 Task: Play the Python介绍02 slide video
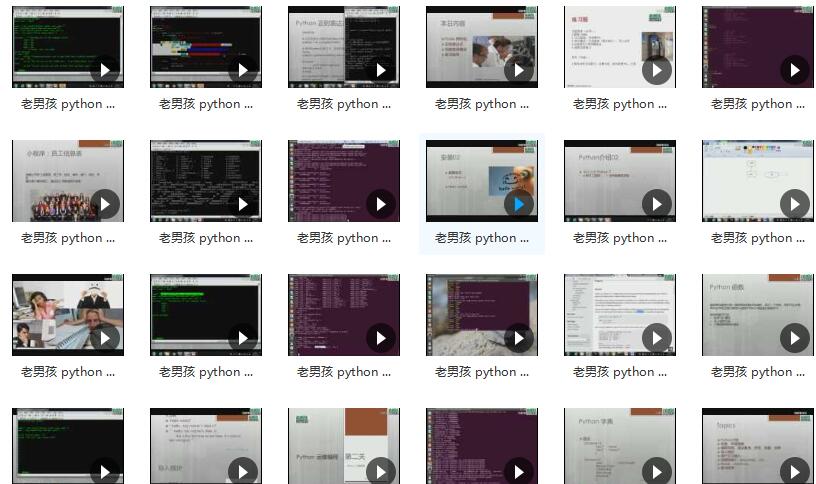pos(657,204)
